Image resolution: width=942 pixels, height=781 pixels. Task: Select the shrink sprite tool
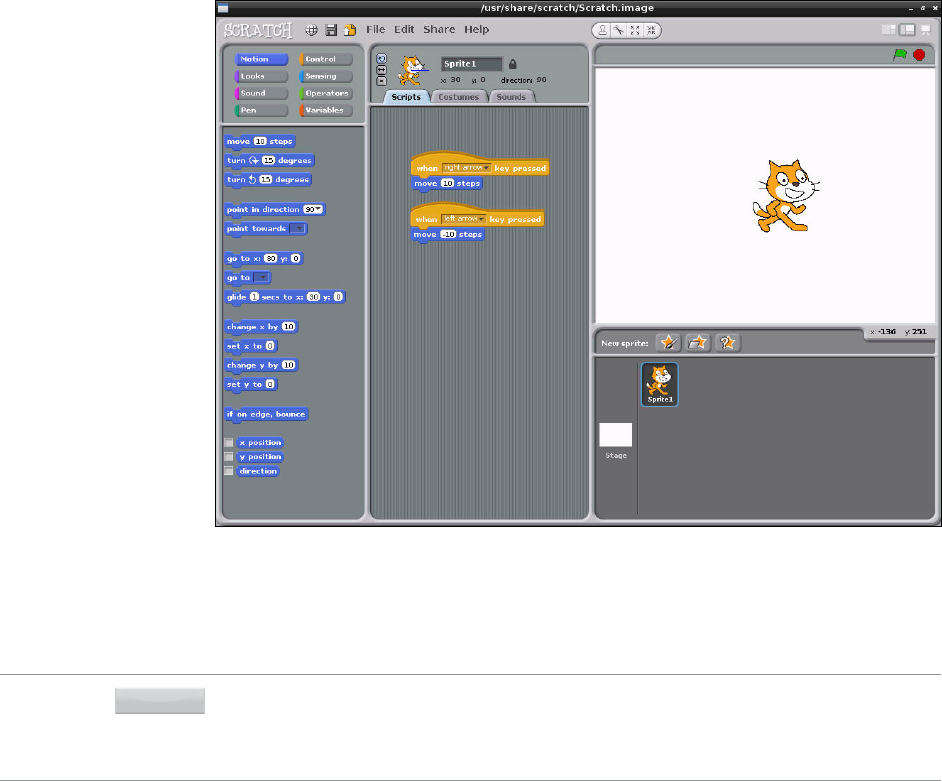(x=651, y=30)
